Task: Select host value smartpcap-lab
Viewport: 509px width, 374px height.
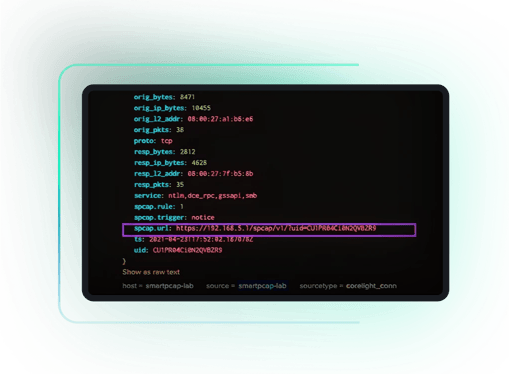Action: (x=169, y=286)
